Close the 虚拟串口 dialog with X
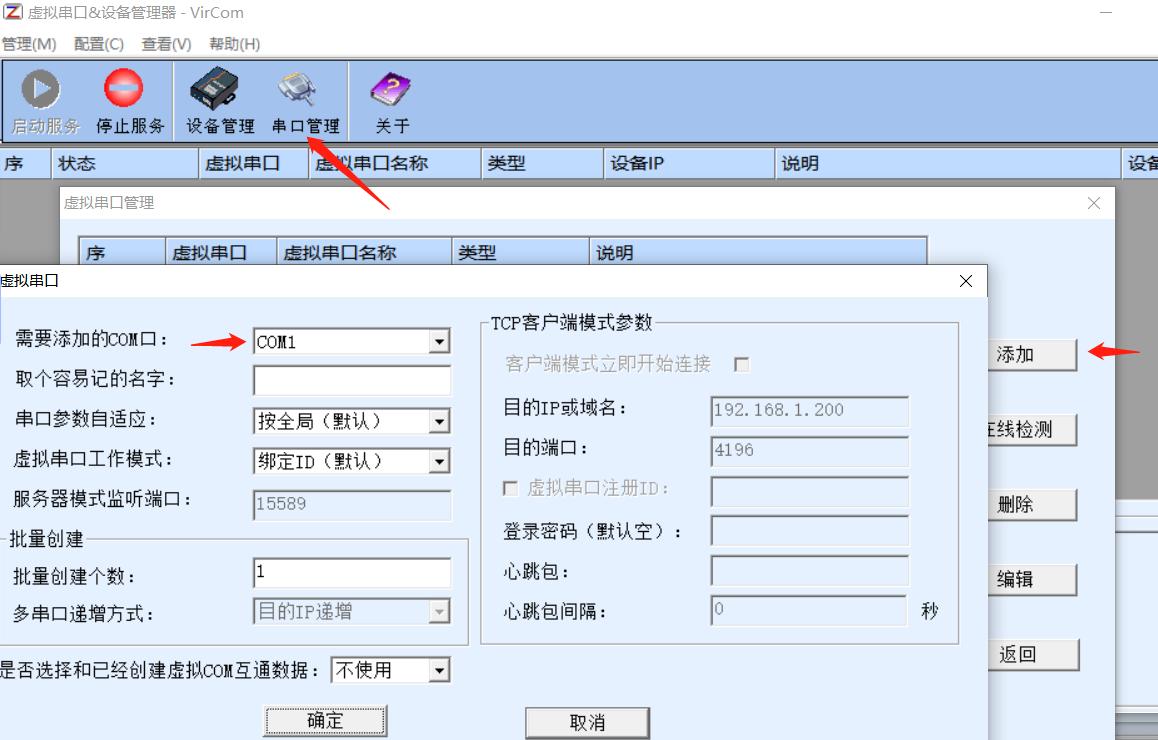The width and height of the screenshot is (1158, 740). click(x=965, y=282)
